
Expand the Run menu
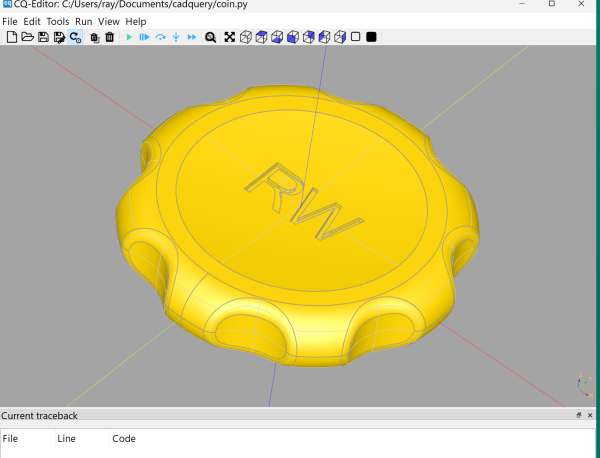coord(84,21)
